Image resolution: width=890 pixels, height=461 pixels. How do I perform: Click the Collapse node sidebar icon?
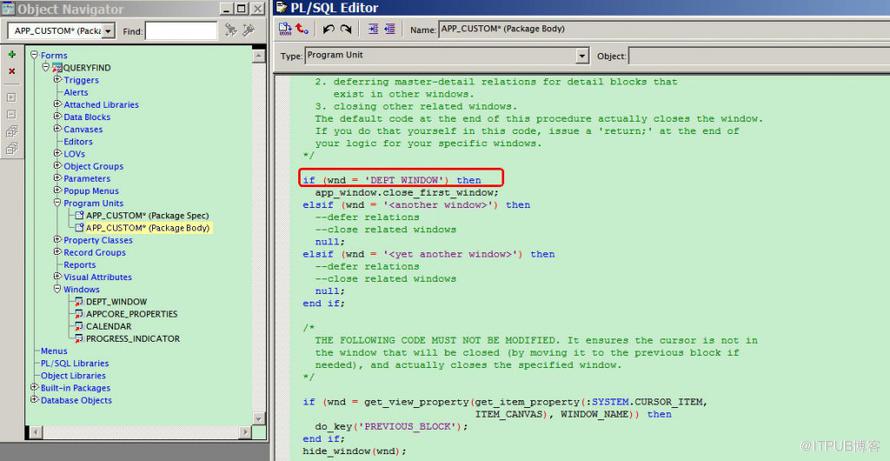[11, 114]
